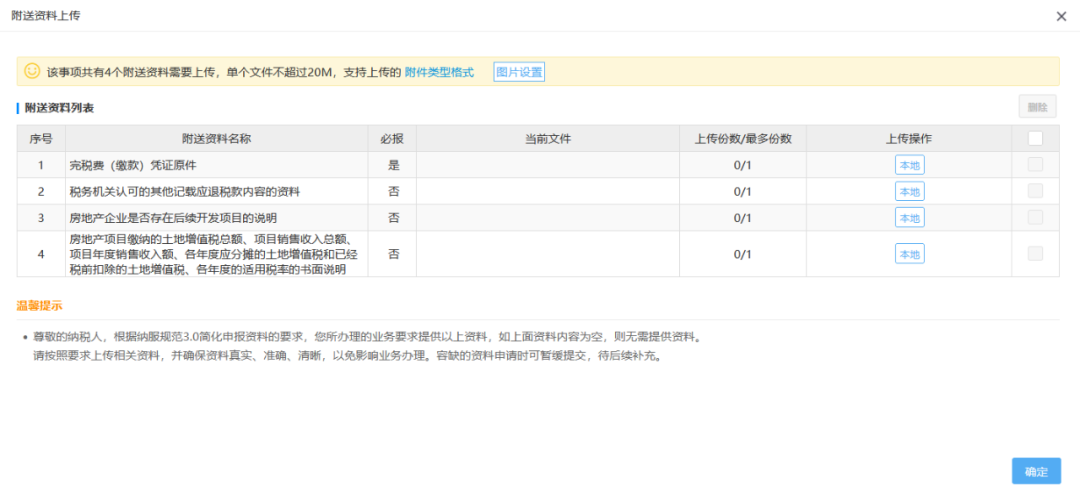Click the 附送资料列表 section heading
Viewport: 1080px width, 499px height.
click(59, 108)
